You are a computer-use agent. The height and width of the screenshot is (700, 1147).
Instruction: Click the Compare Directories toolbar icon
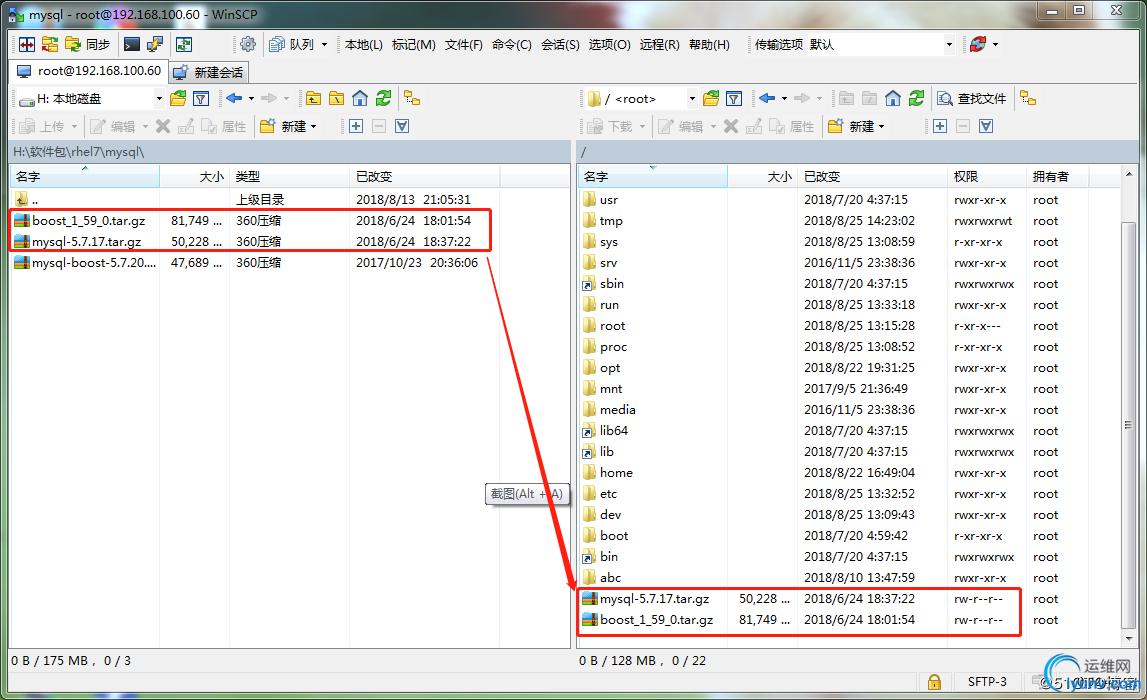tap(27, 45)
